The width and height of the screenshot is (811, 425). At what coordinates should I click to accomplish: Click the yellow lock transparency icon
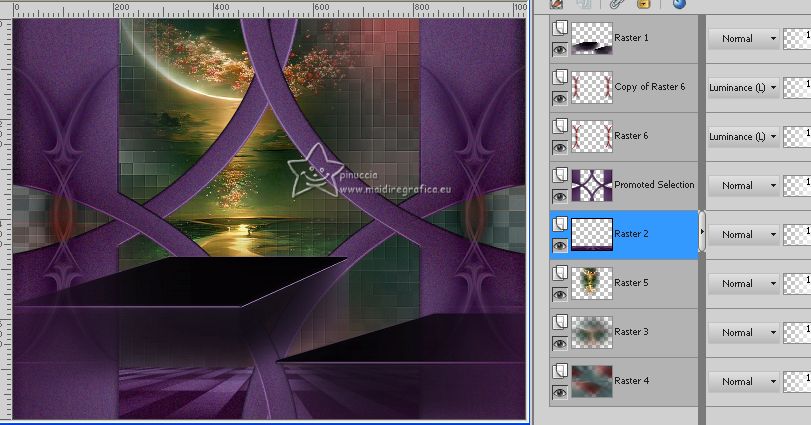click(x=643, y=4)
